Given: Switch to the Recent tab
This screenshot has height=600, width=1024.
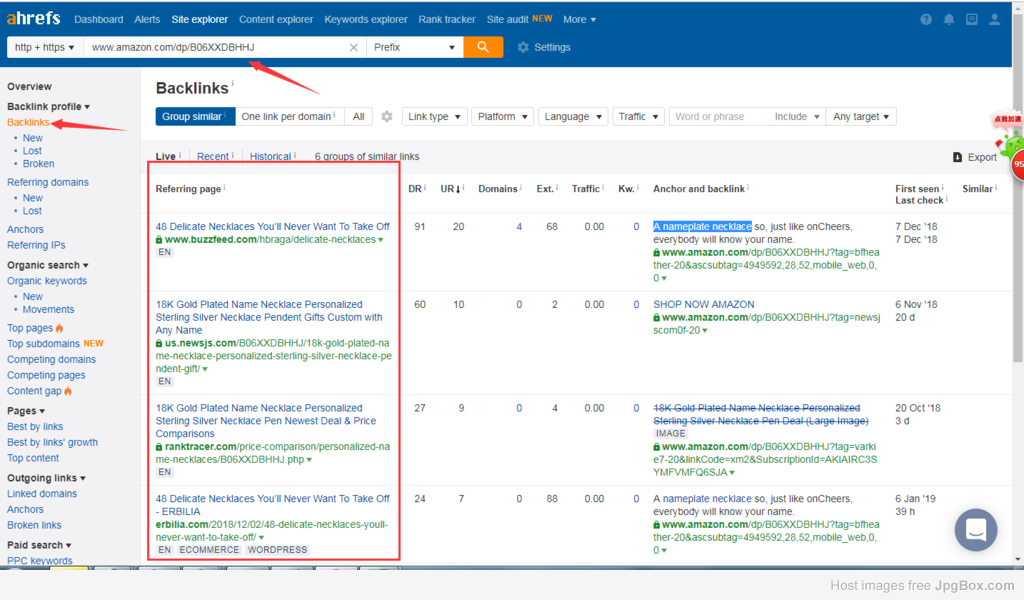Looking at the screenshot, I should tap(213, 157).
